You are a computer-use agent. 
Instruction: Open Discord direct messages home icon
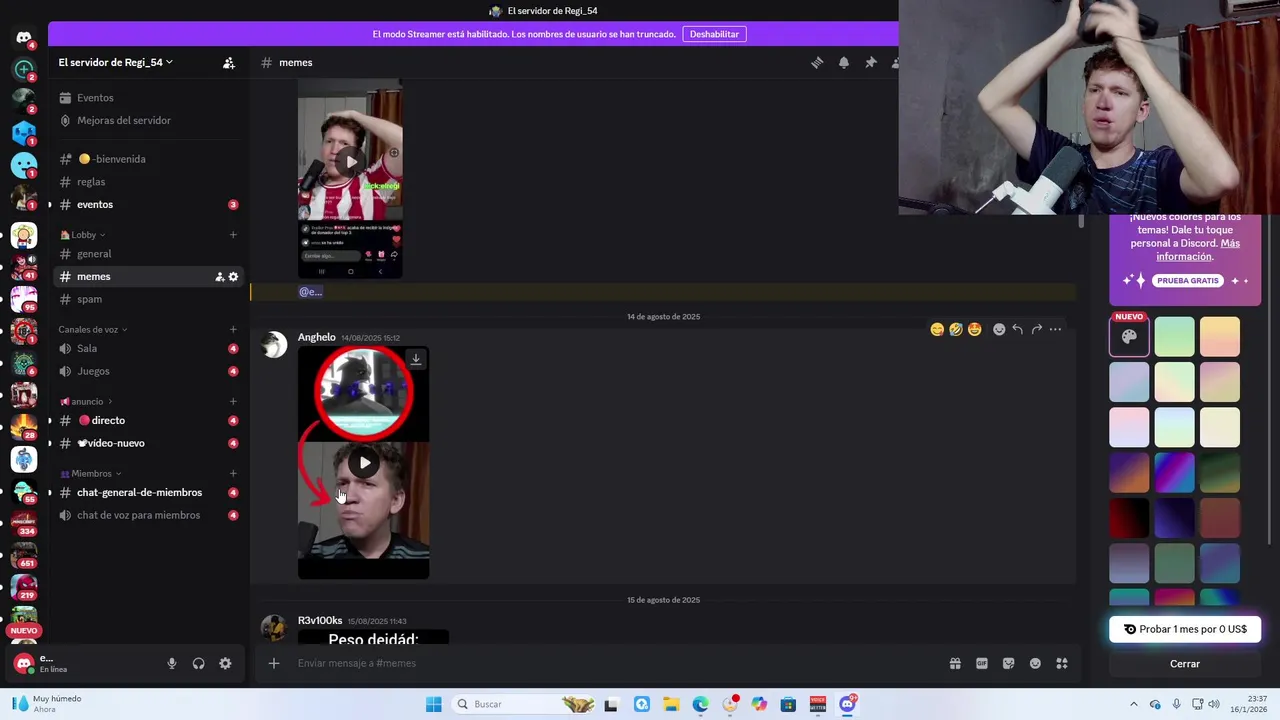(24, 38)
